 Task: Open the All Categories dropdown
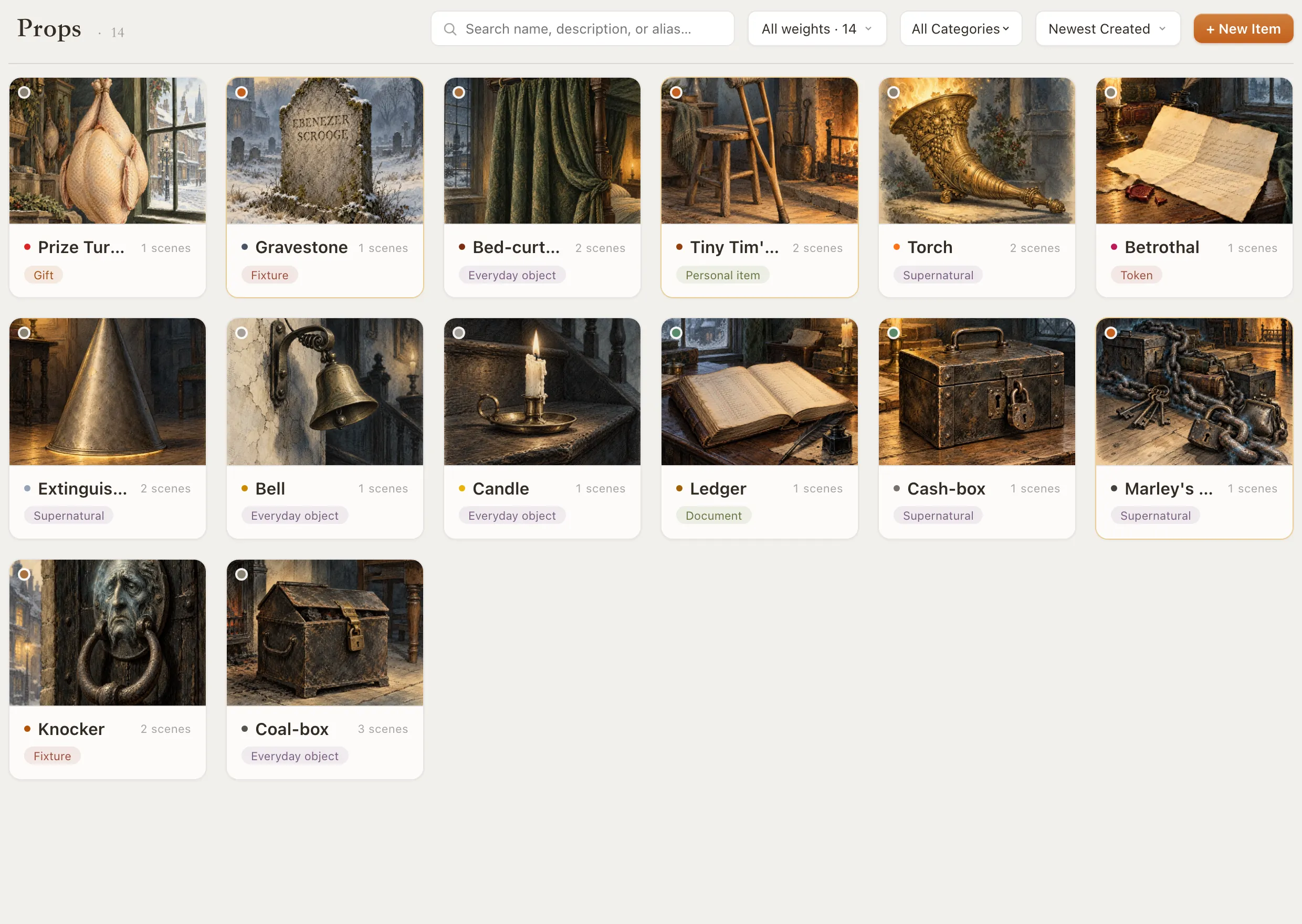point(961,28)
